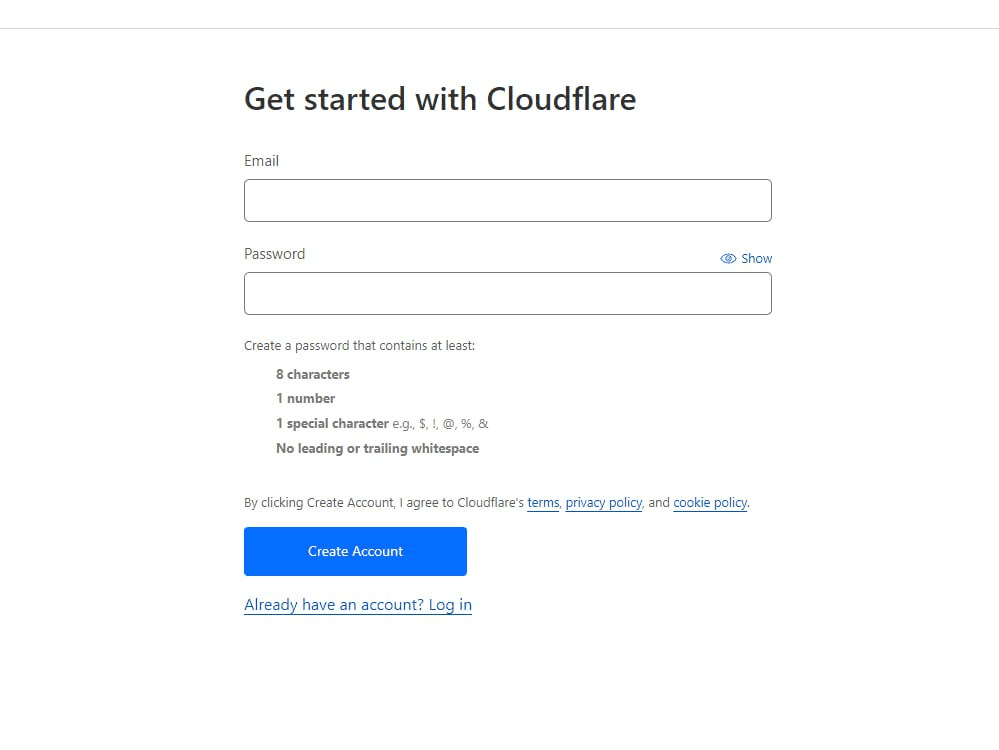Click the Get started with Cloudflare heading

tap(440, 99)
